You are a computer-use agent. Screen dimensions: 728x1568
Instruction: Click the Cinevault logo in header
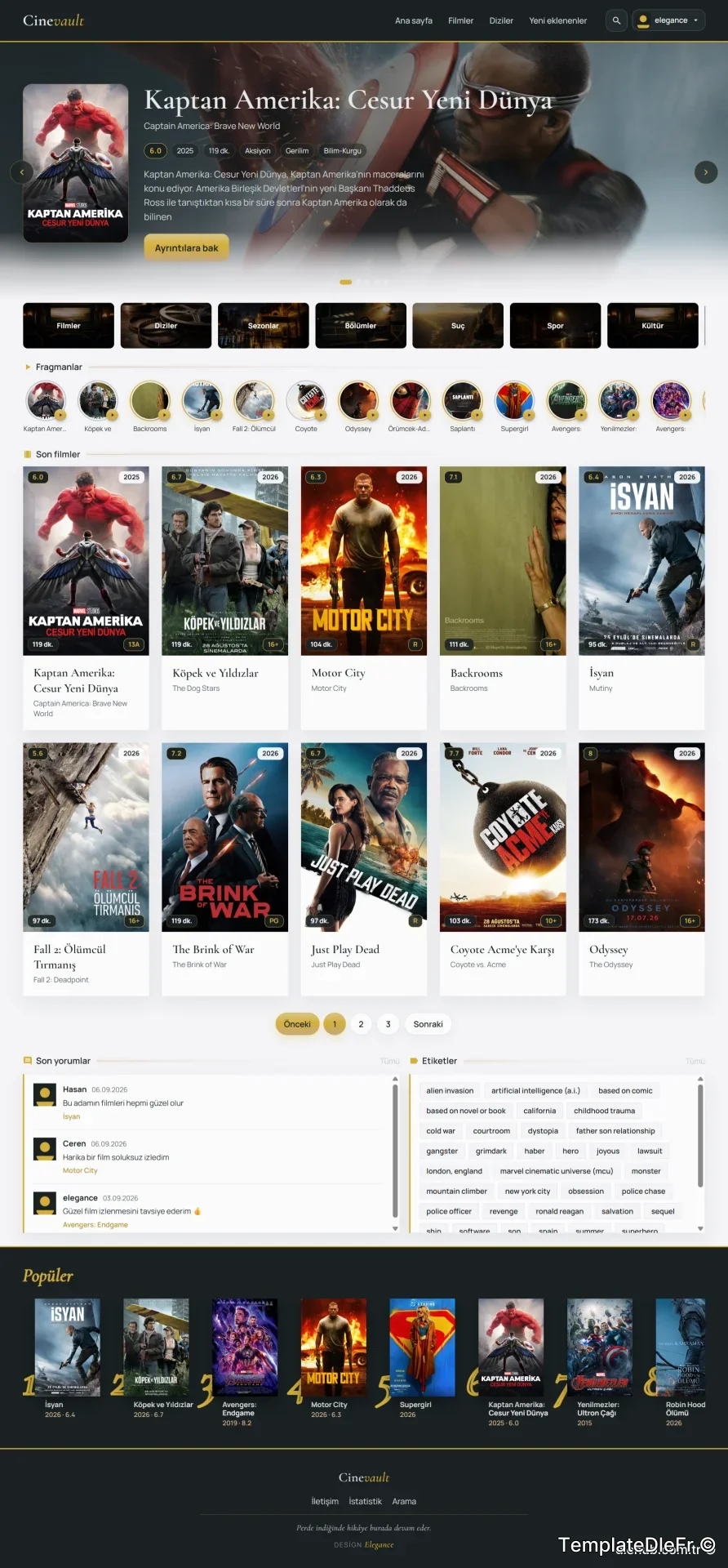point(54,20)
